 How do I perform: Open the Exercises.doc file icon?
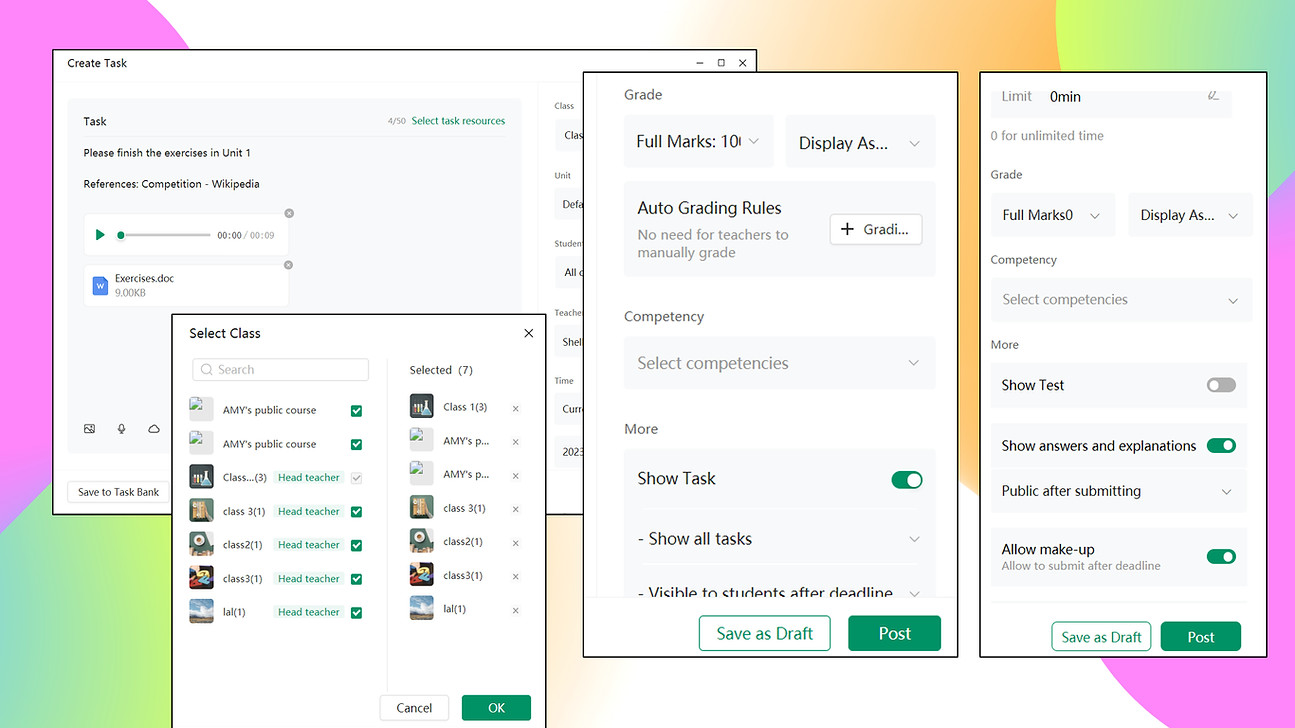(x=100, y=285)
